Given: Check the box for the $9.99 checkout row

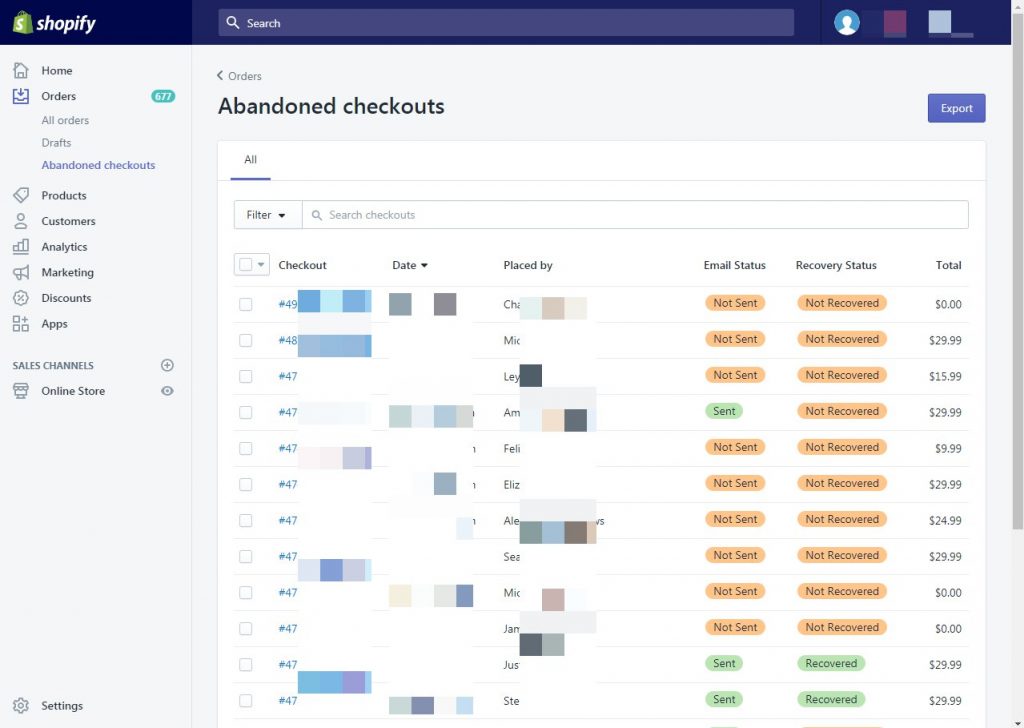Looking at the screenshot, I should point(246,448).
